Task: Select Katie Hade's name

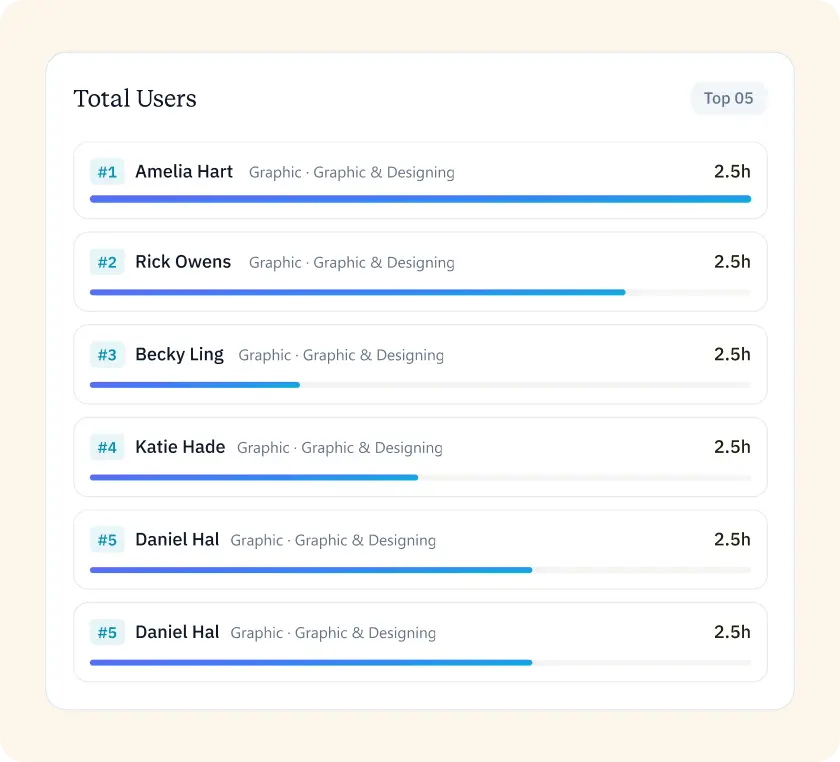Action: [x=180, y=447]
